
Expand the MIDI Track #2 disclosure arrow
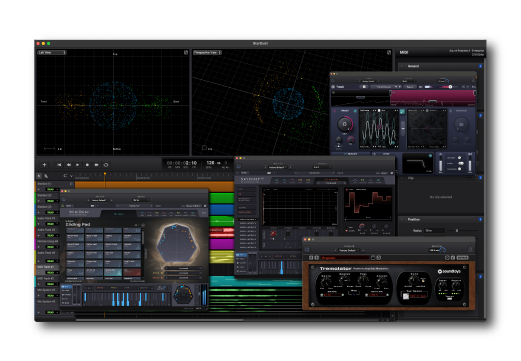[x=39, y=284]
